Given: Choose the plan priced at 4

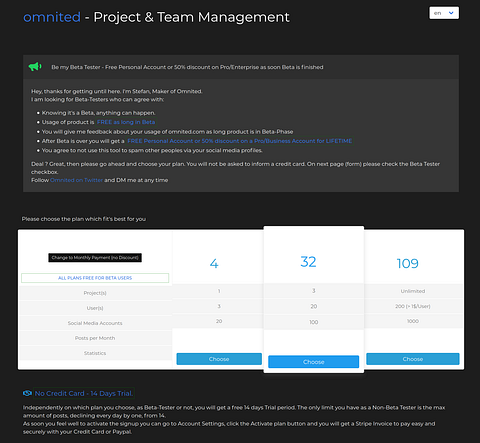Looking at the screenshot, I should 219,359.
